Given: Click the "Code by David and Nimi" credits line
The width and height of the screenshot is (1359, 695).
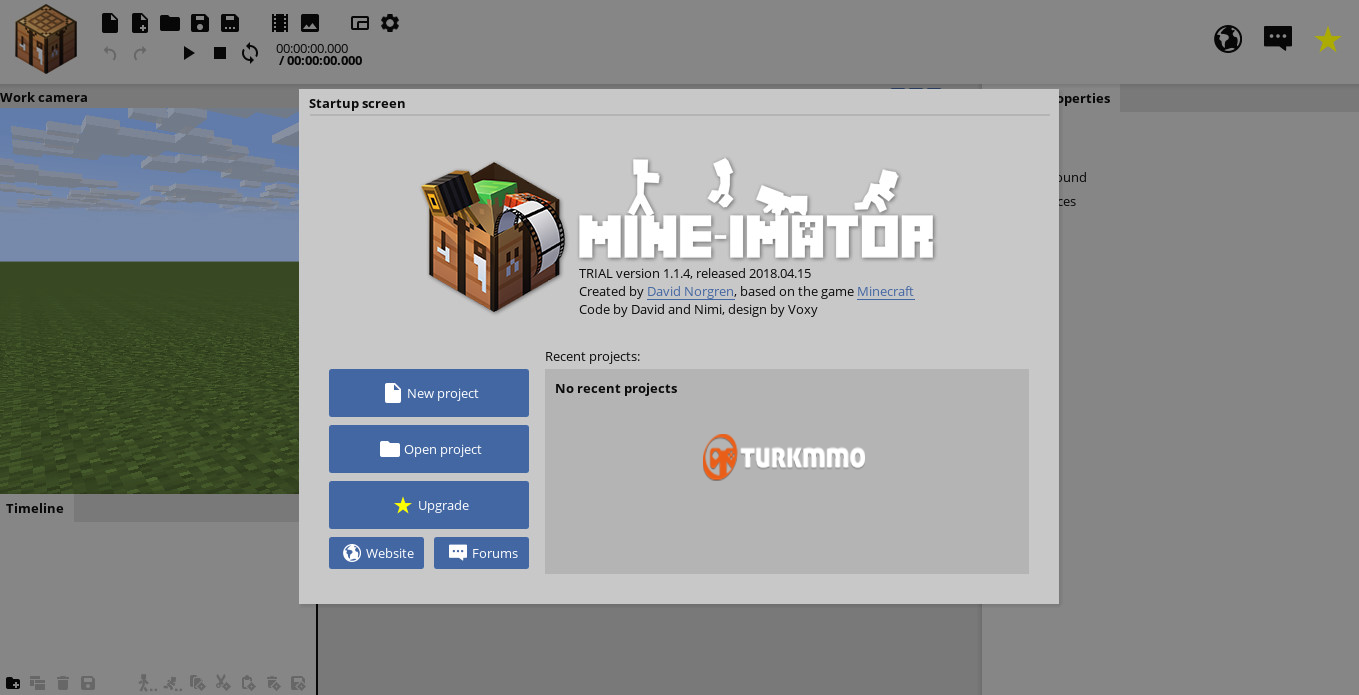Looking at the screenshot, I should pos(698,309).
